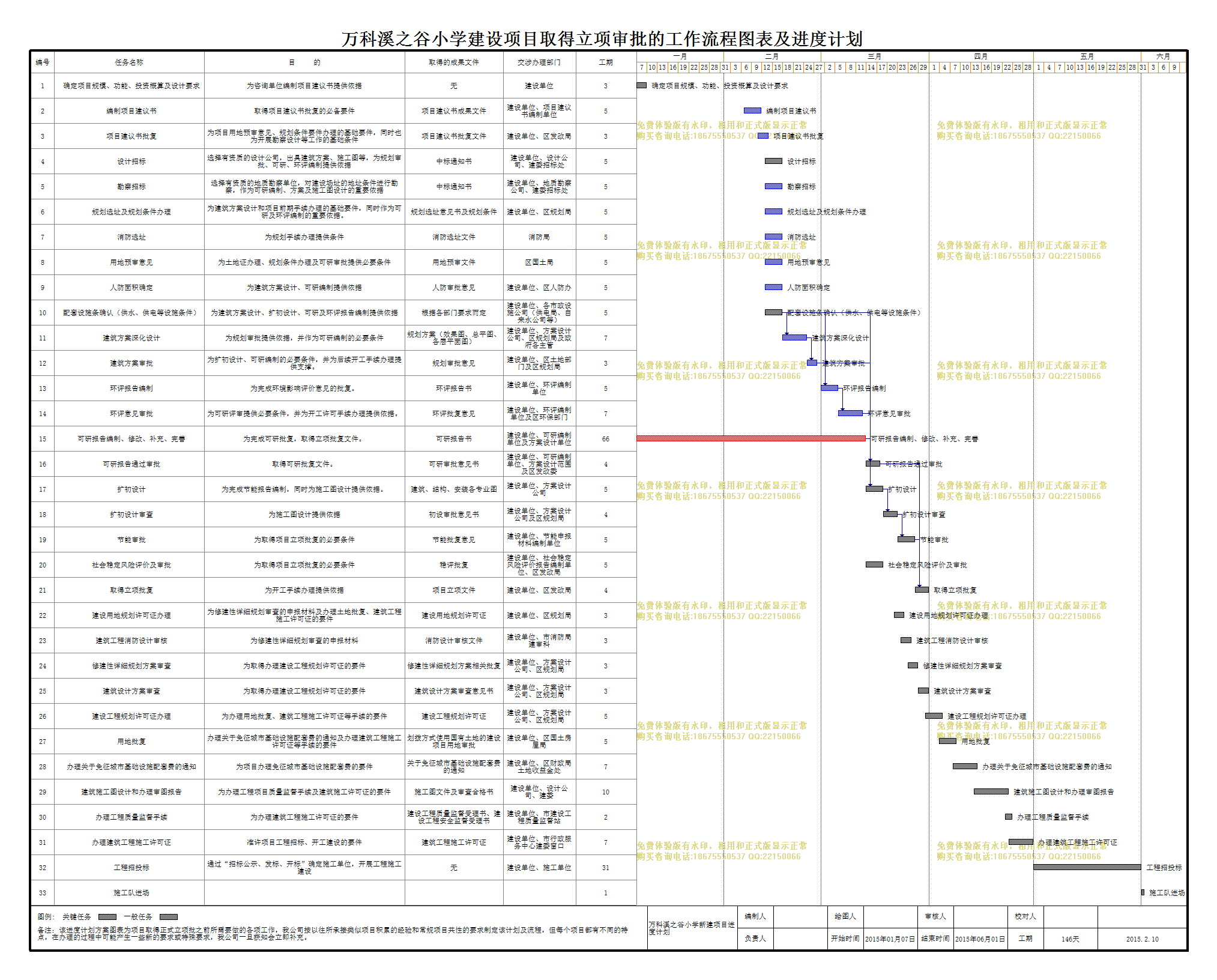Click the 人防审批意见 cell

[454, 288]
